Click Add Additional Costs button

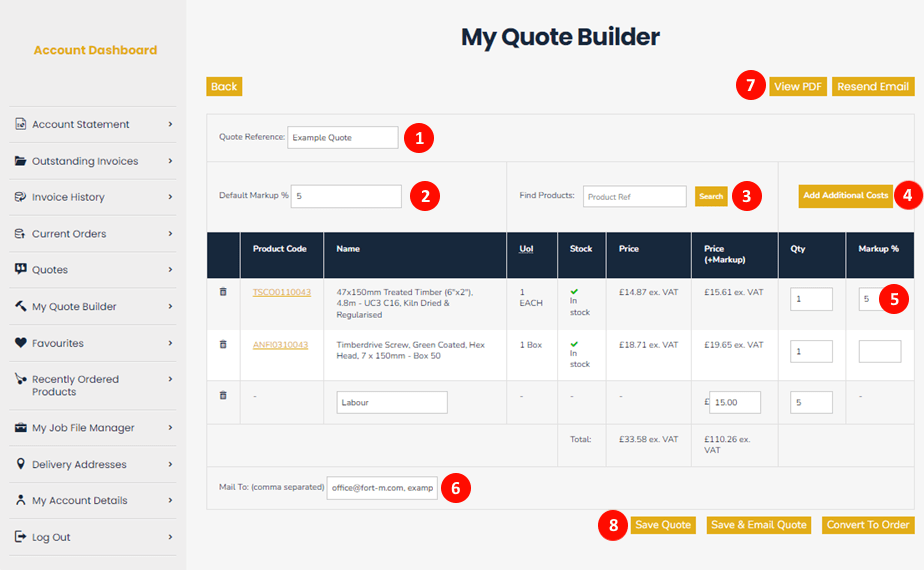[x=846, y=196]
